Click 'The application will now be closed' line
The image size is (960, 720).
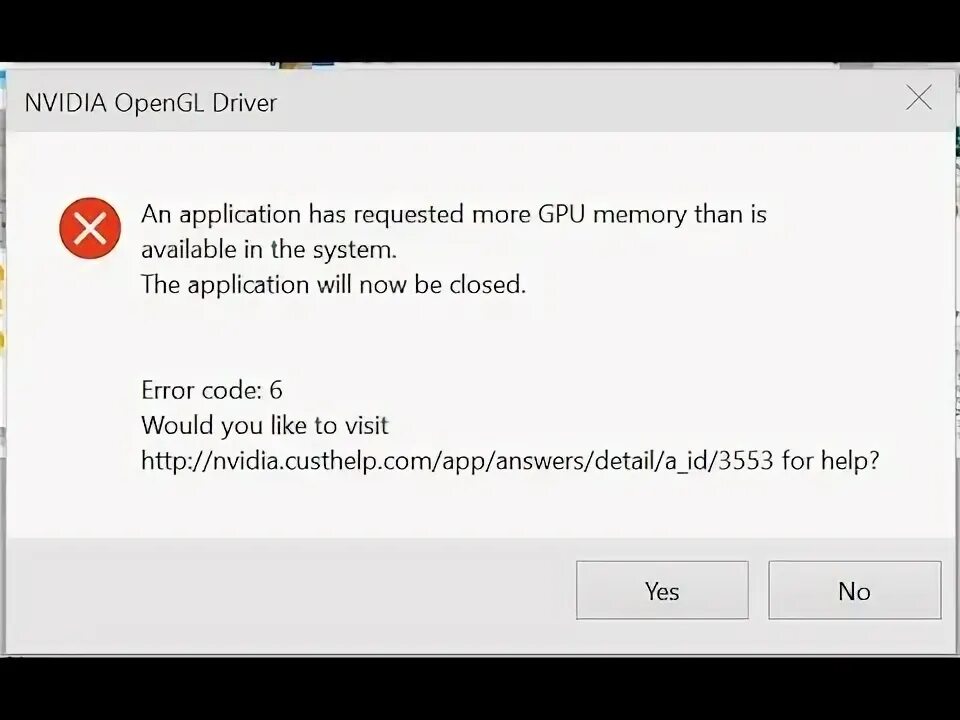pos(333,285)
